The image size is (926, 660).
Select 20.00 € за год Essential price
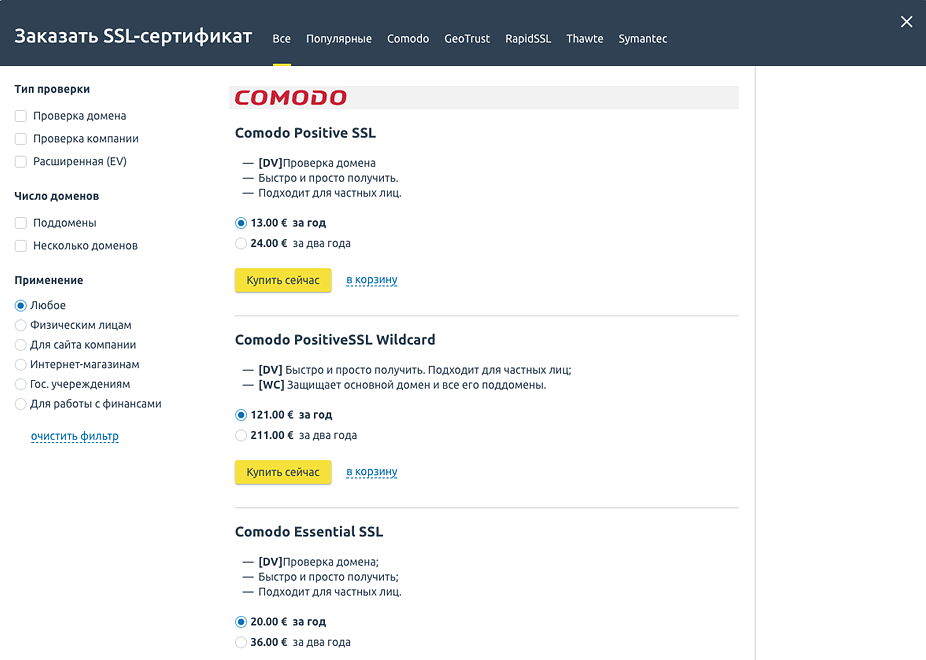click(240, 622)
